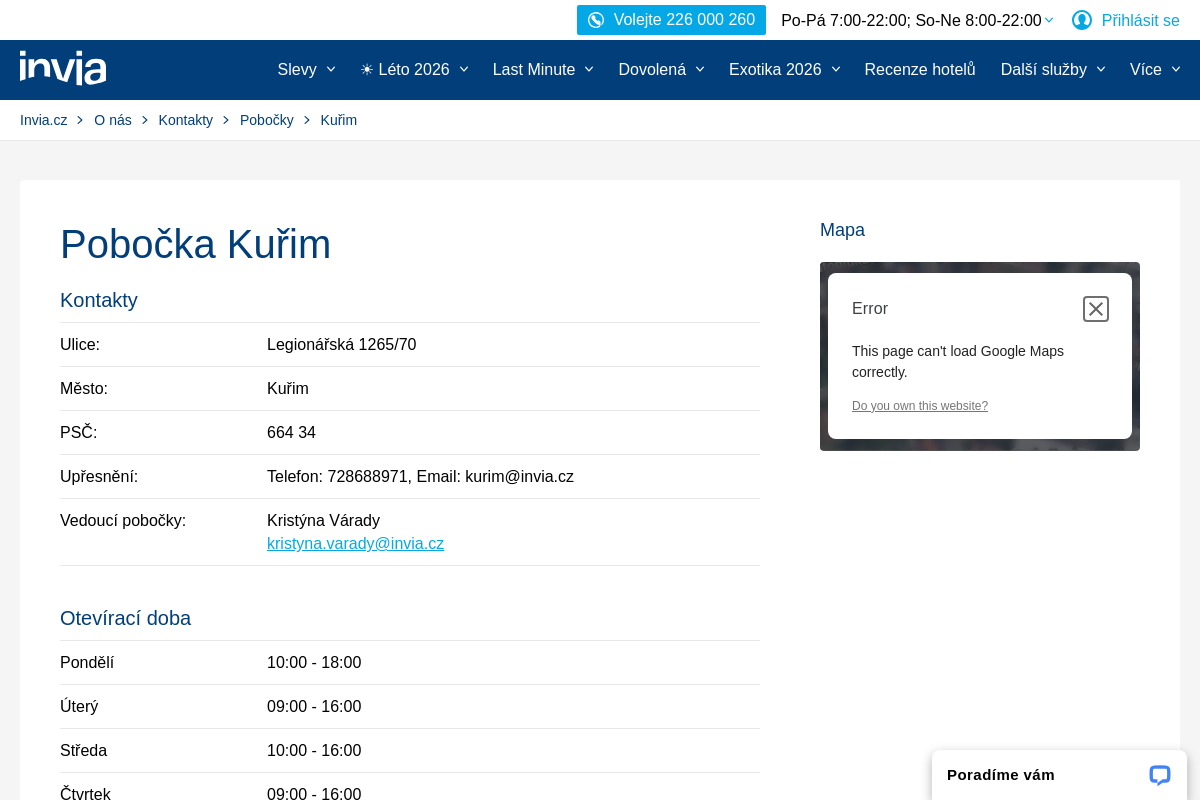The image size is (1200, 800).
Task: Click Do you own this website? link
Action: click(x=920, y=406)
